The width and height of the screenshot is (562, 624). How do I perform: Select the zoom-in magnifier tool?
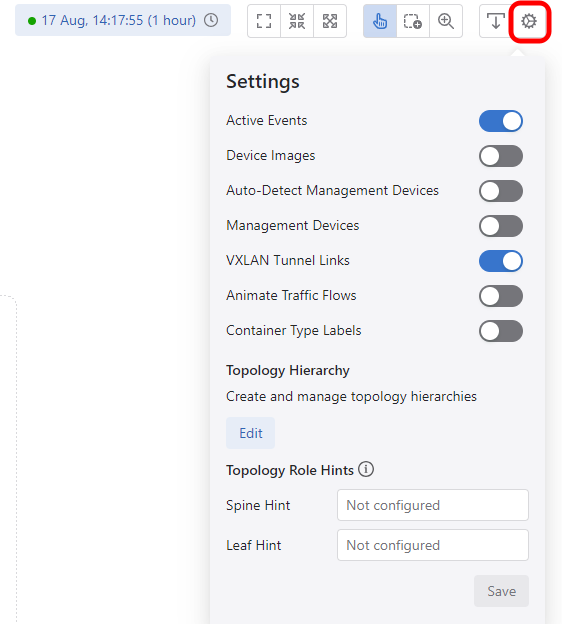[446, 21]
